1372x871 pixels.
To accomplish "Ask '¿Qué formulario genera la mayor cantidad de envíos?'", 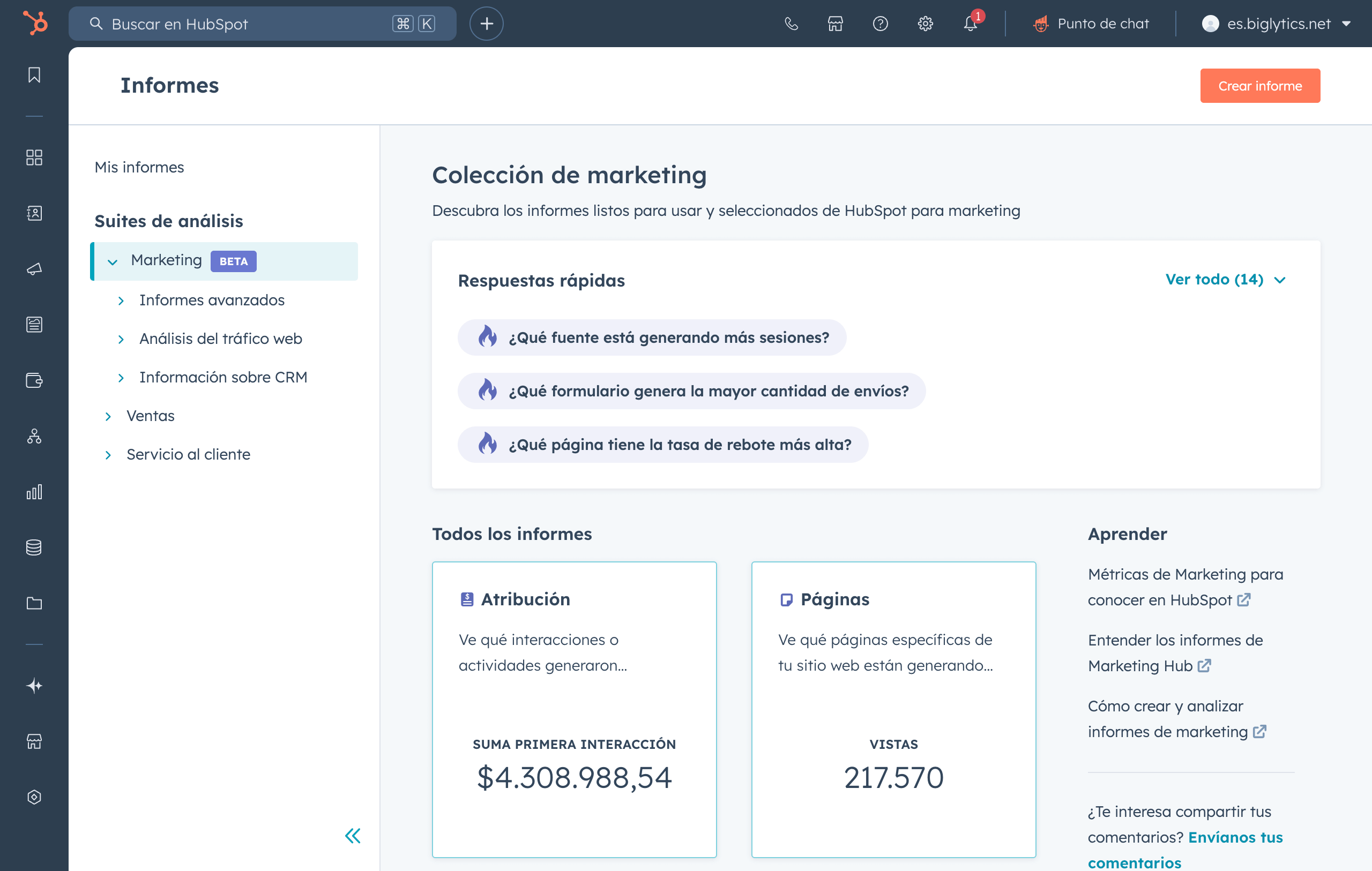I will [x=691, y=391].
